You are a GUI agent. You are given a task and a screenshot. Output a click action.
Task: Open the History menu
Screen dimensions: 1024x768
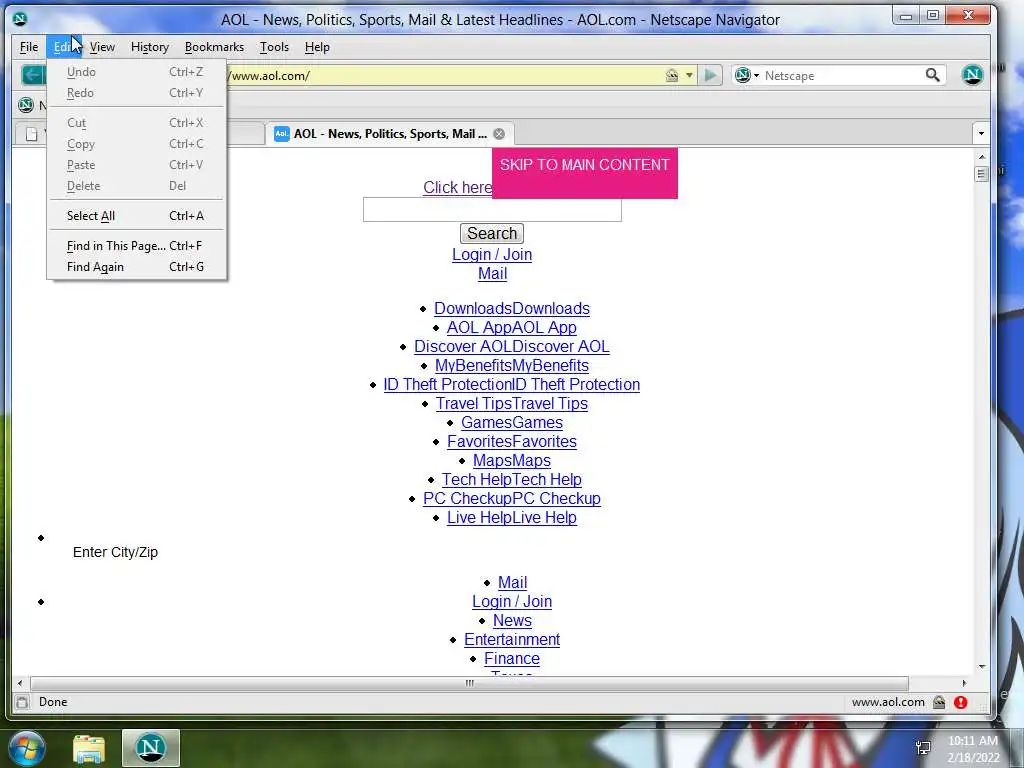pyautogui.click(x=150, y=47)
